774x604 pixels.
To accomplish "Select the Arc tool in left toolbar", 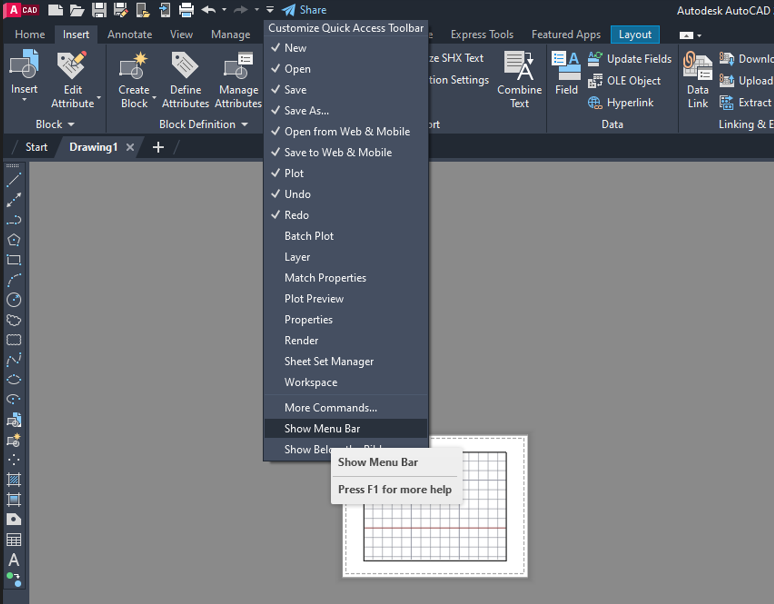I will coord(14,280).
